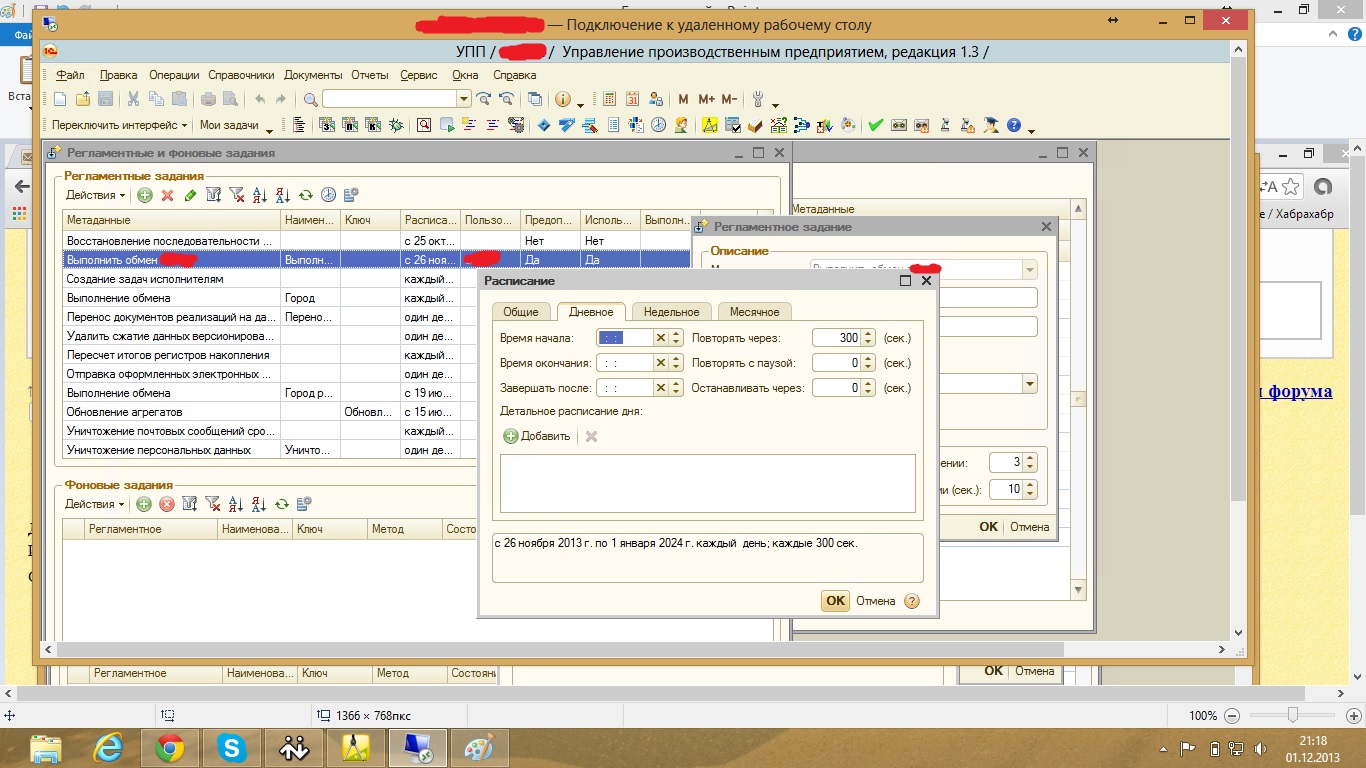Click green add icon in Регламентные задания toolbar
The width and height of the screenshot is (1366, 768).
145,196
